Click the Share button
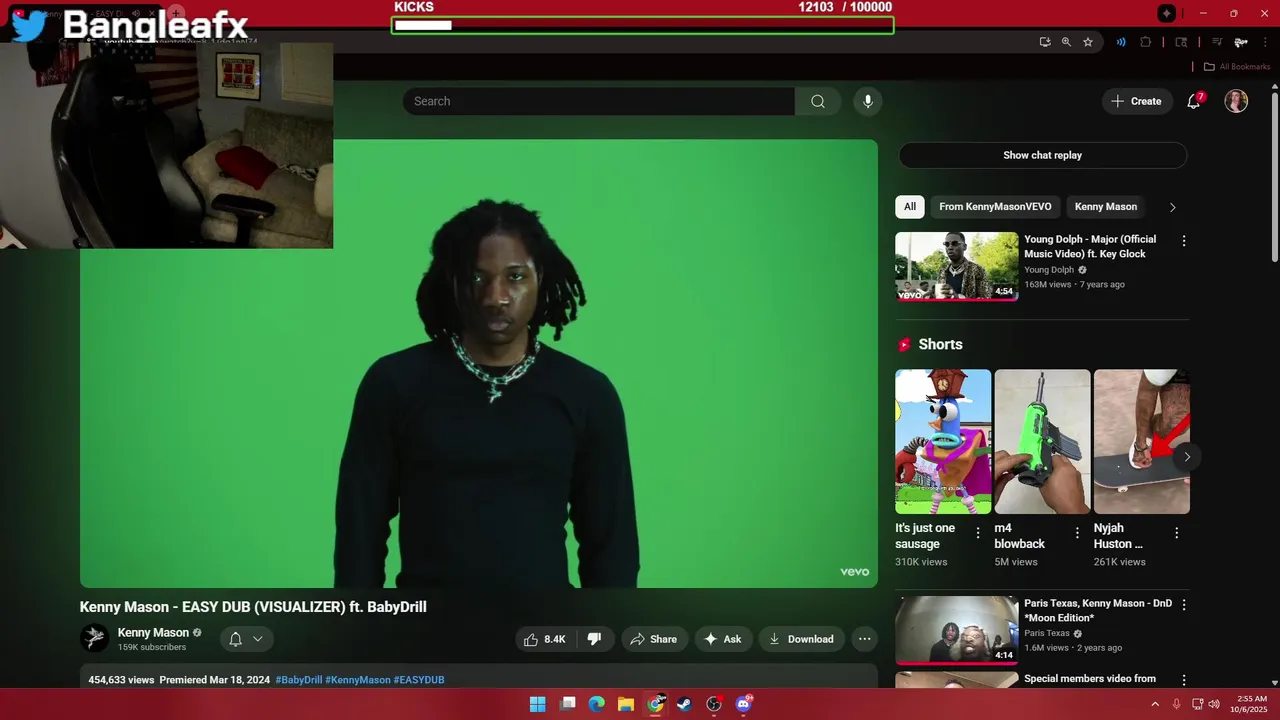1280x720 pixels. 653,639
